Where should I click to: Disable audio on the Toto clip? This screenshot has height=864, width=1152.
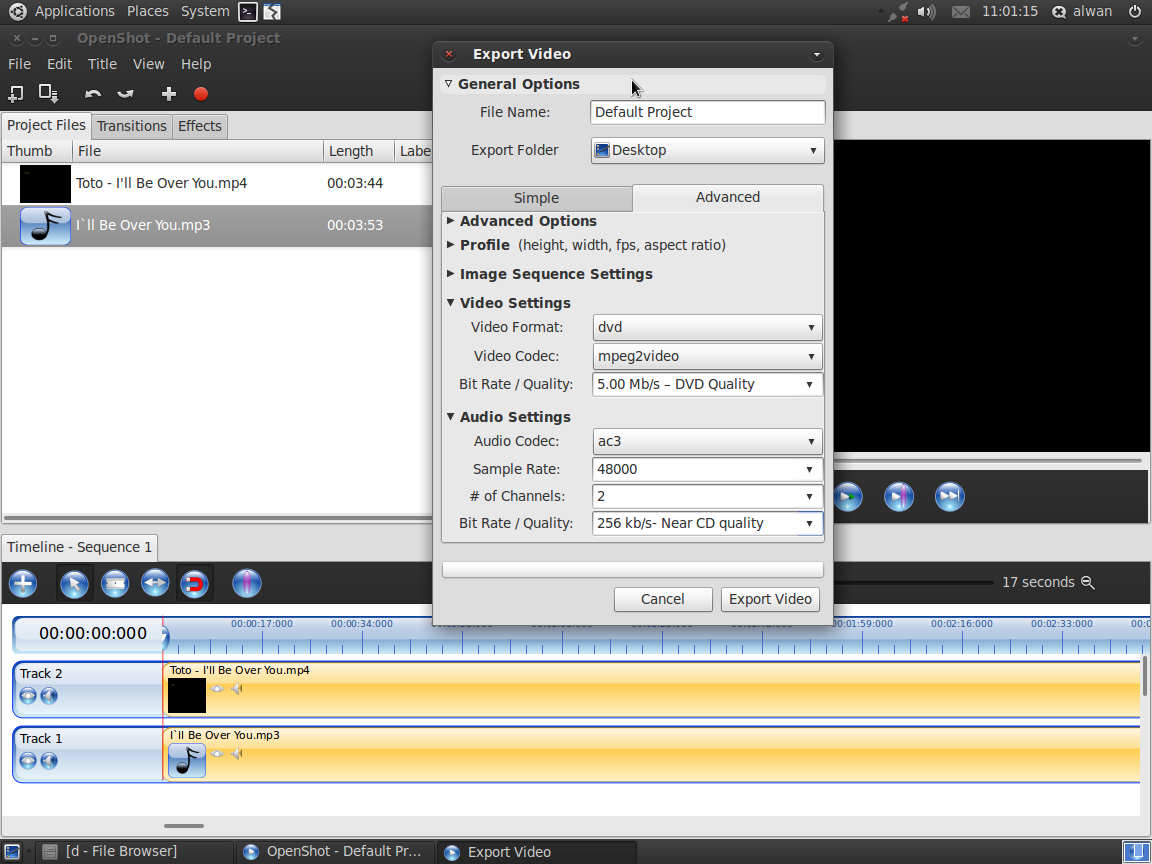(x=237, y=689)
